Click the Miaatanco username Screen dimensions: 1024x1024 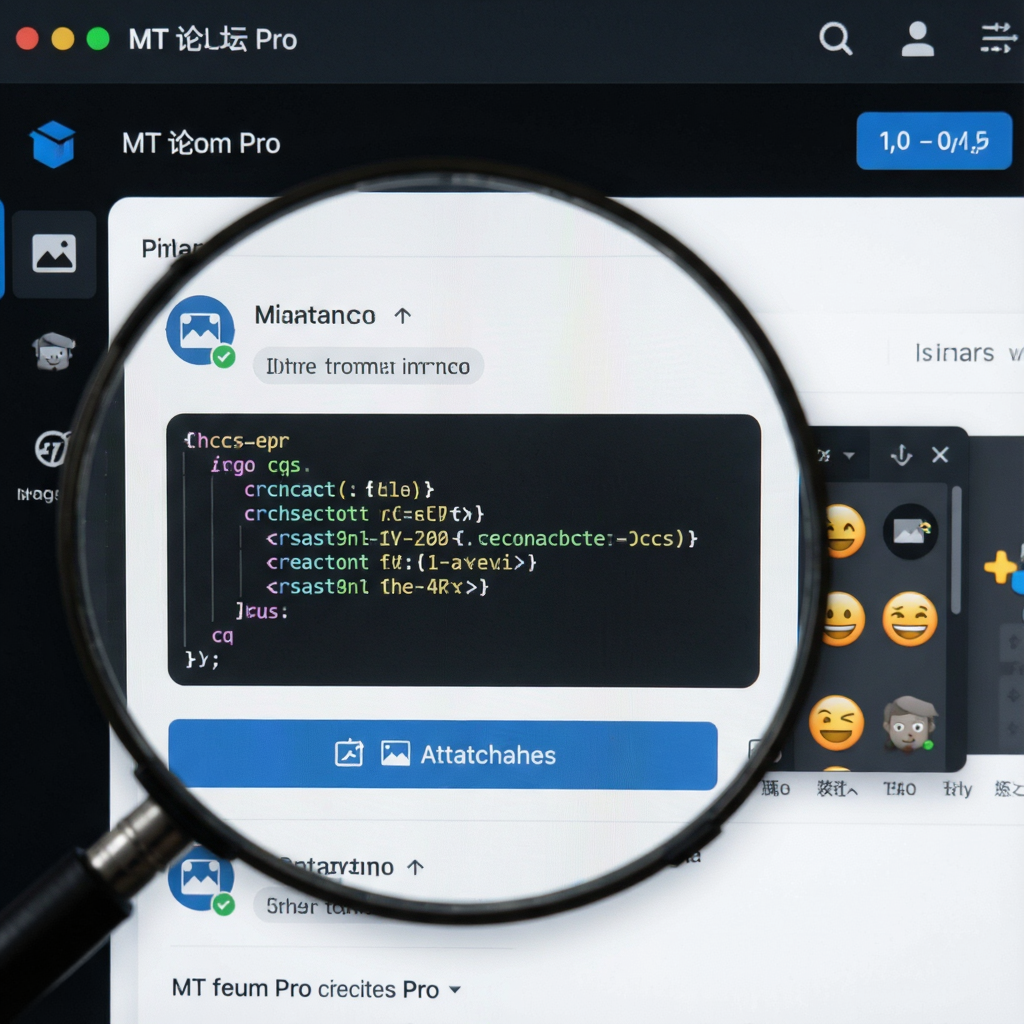click(x=315, y=315)
